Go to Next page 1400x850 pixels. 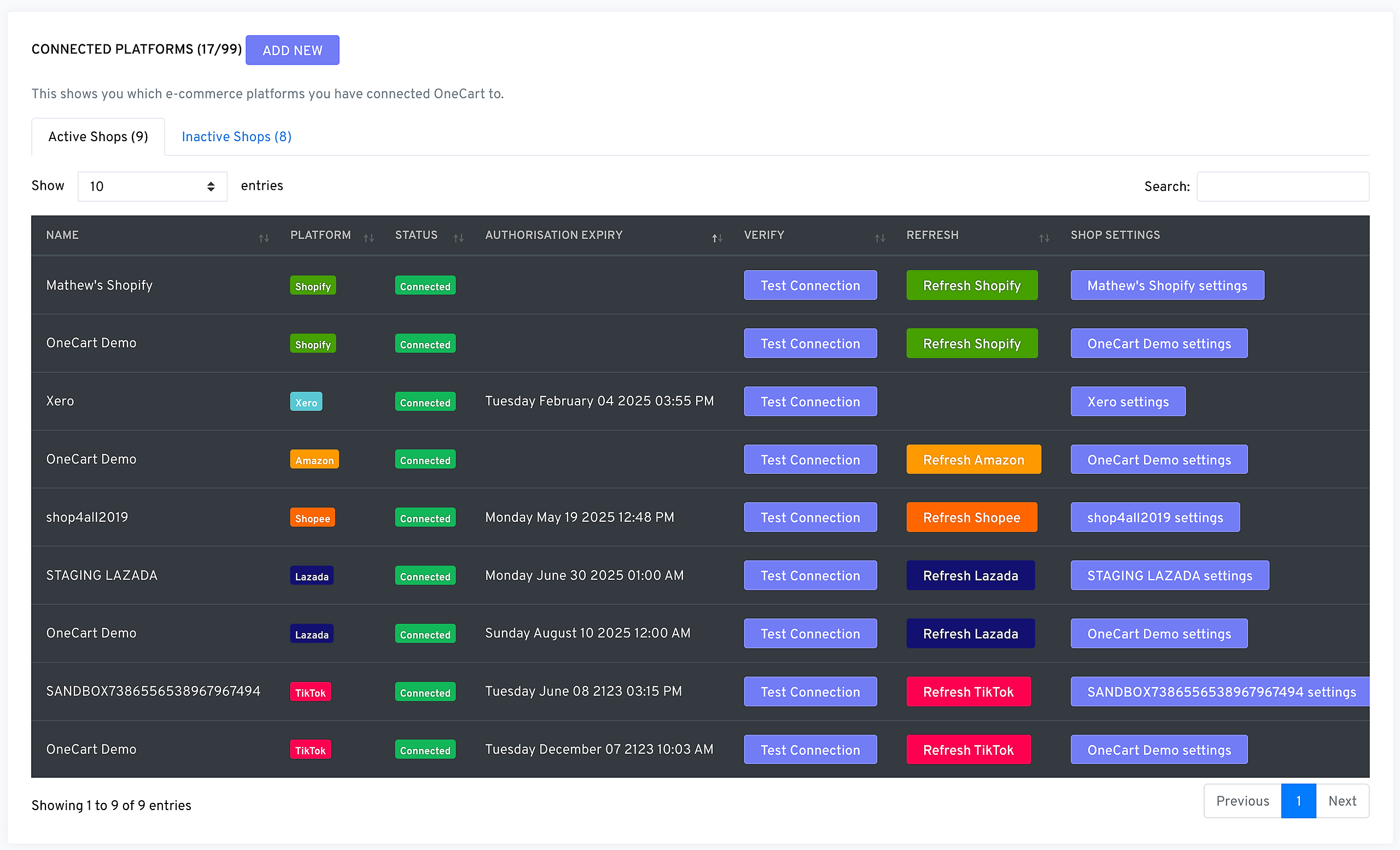[1341, 801]
